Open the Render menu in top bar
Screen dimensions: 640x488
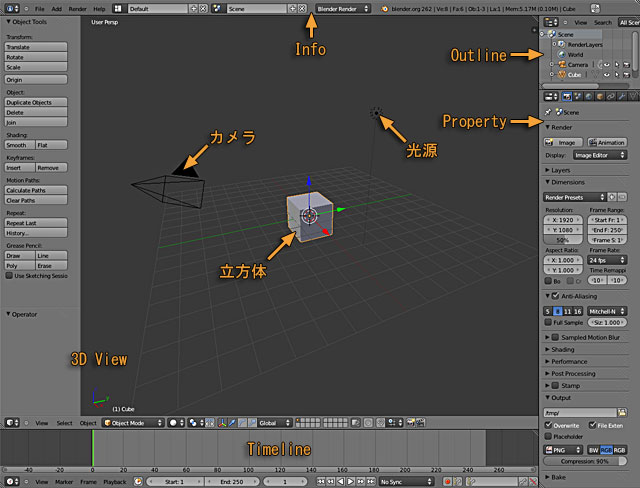pos(77,8)
